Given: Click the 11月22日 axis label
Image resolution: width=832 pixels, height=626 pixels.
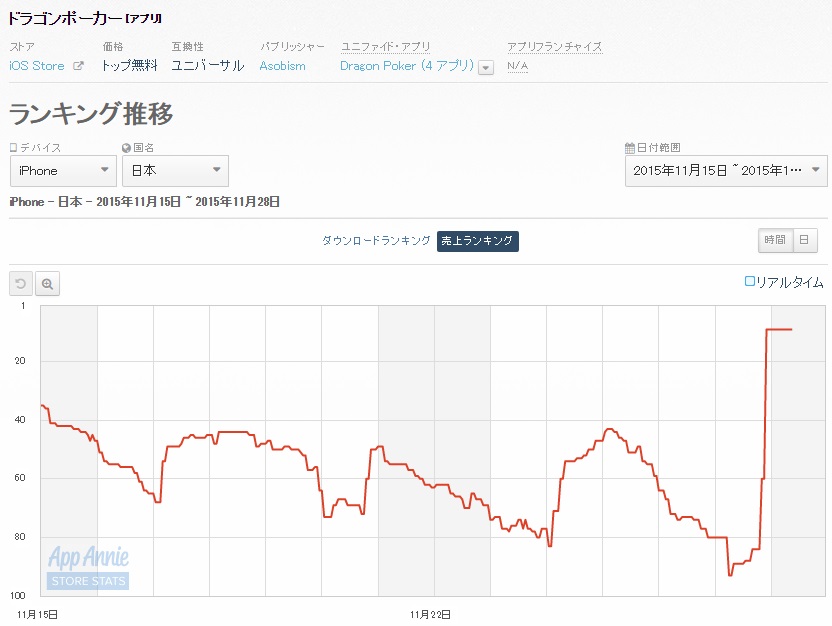Looking at the screenshot, I should (430, 614).
